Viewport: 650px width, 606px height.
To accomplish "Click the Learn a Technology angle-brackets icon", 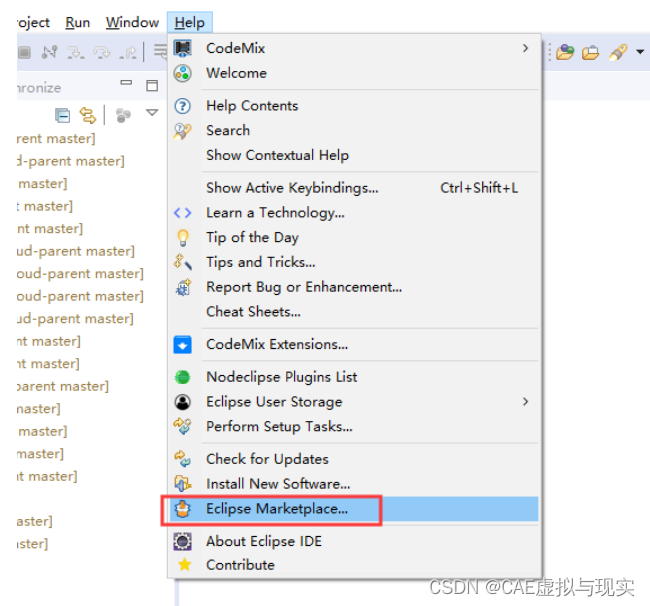I will [182, 213].
